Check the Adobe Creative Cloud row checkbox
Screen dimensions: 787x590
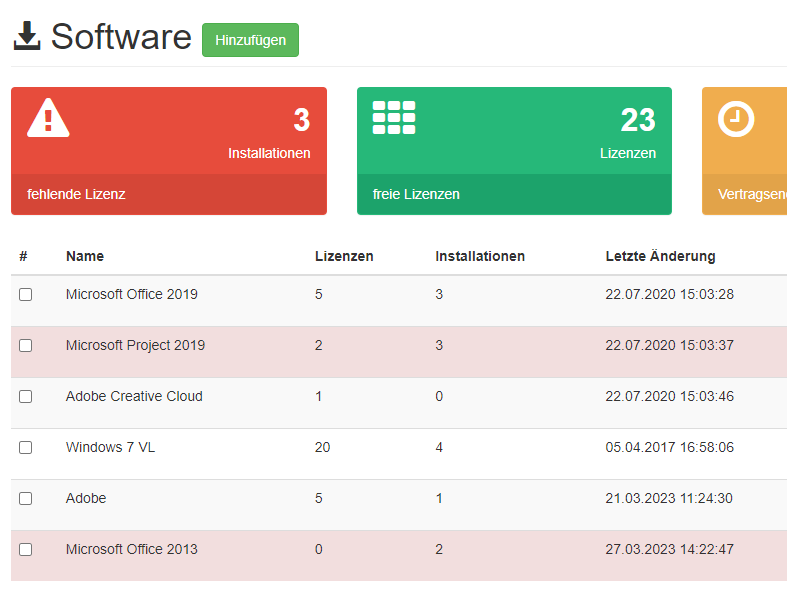[26, 397]
